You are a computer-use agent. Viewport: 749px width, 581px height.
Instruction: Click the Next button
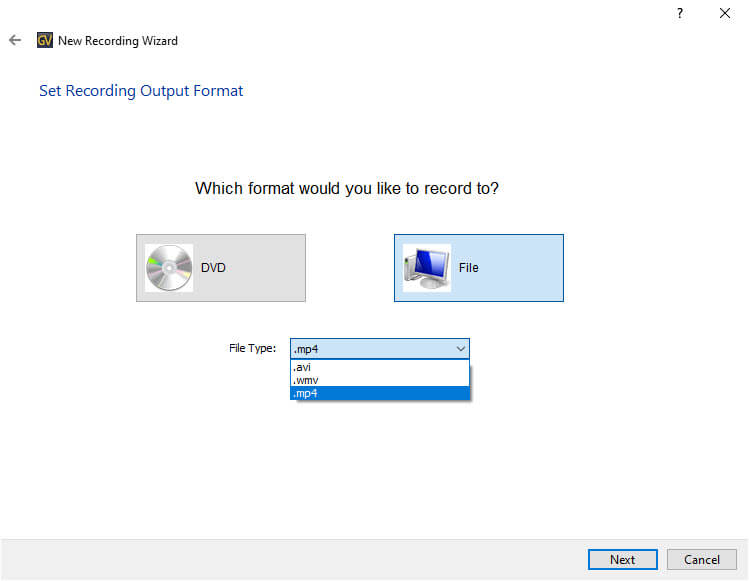[622, 559]
